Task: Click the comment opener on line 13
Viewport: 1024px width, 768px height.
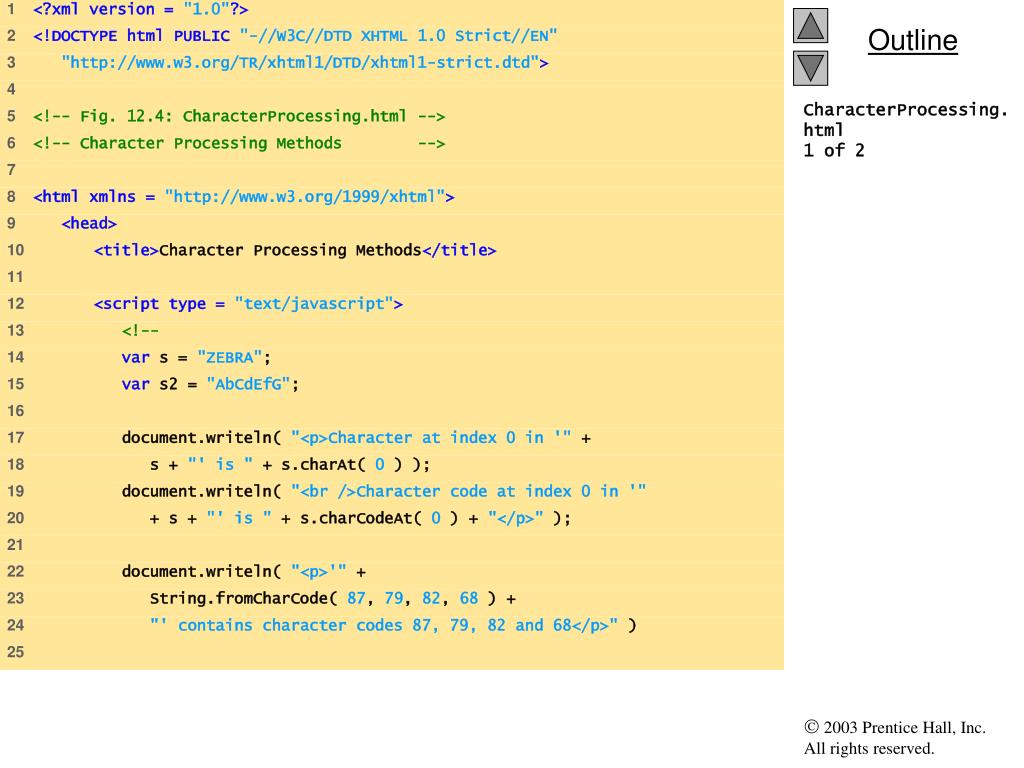Action: pyautogui.click(x=140, y=330)
